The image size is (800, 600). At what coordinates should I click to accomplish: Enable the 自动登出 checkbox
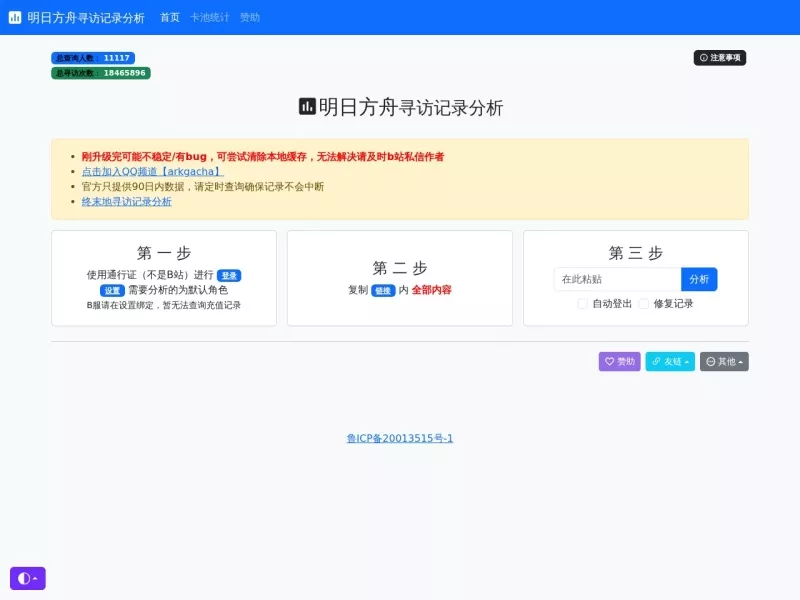(x=582, y=304)
